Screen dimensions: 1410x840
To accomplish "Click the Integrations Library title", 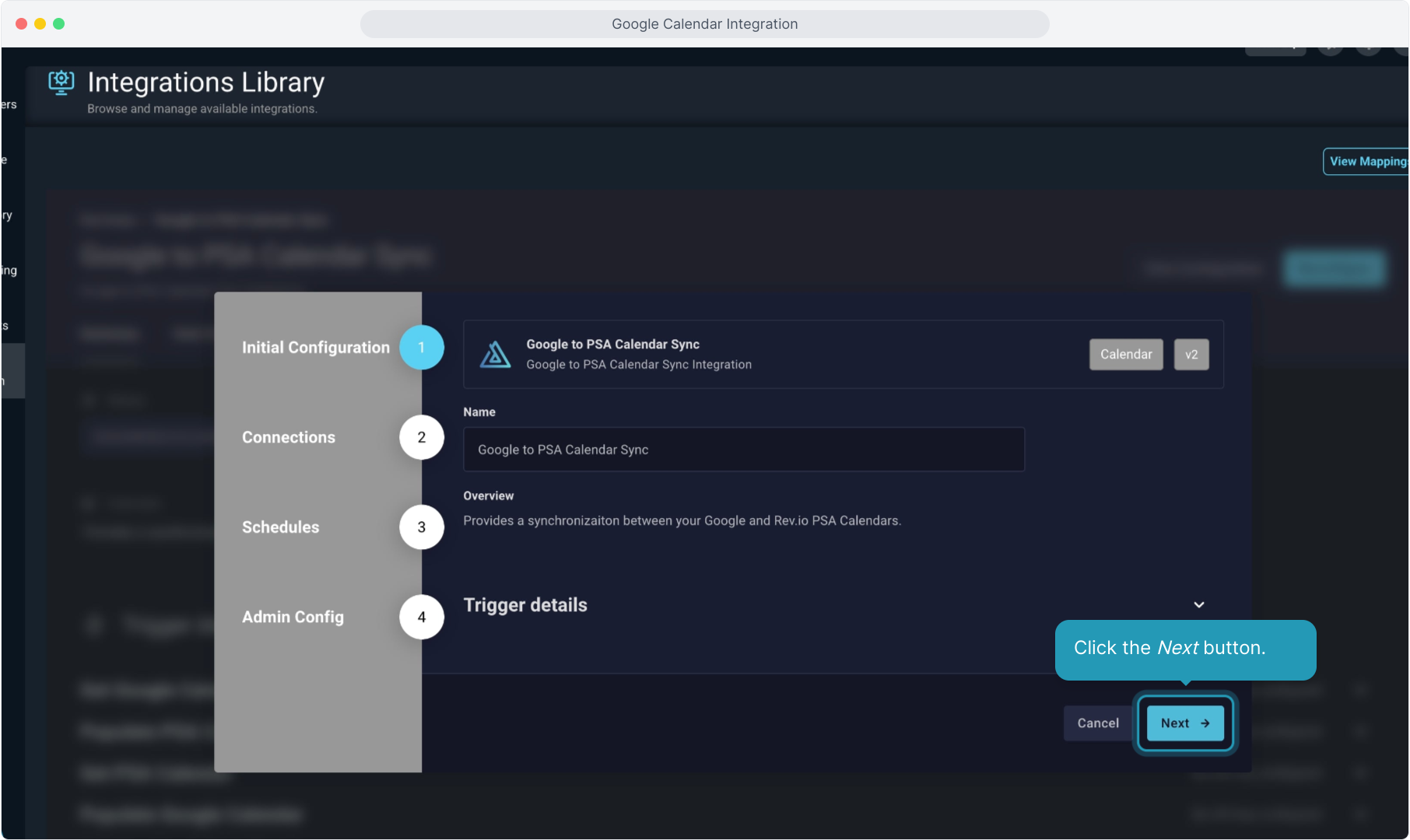I will pos(206,82).
